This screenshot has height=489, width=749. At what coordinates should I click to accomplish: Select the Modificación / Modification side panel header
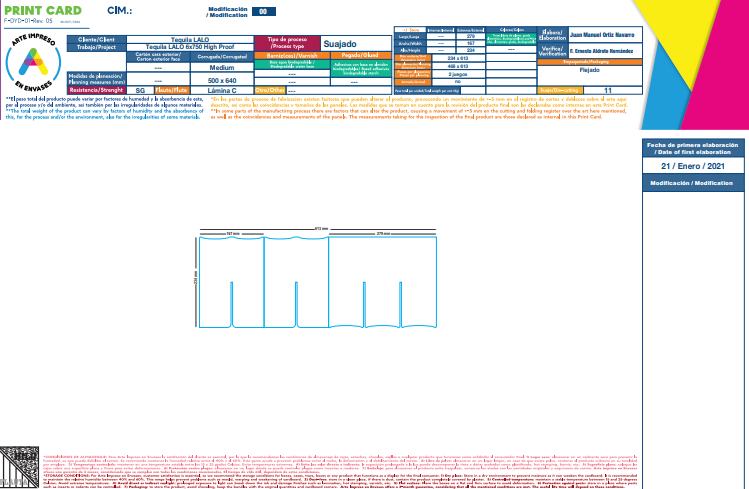692,183
